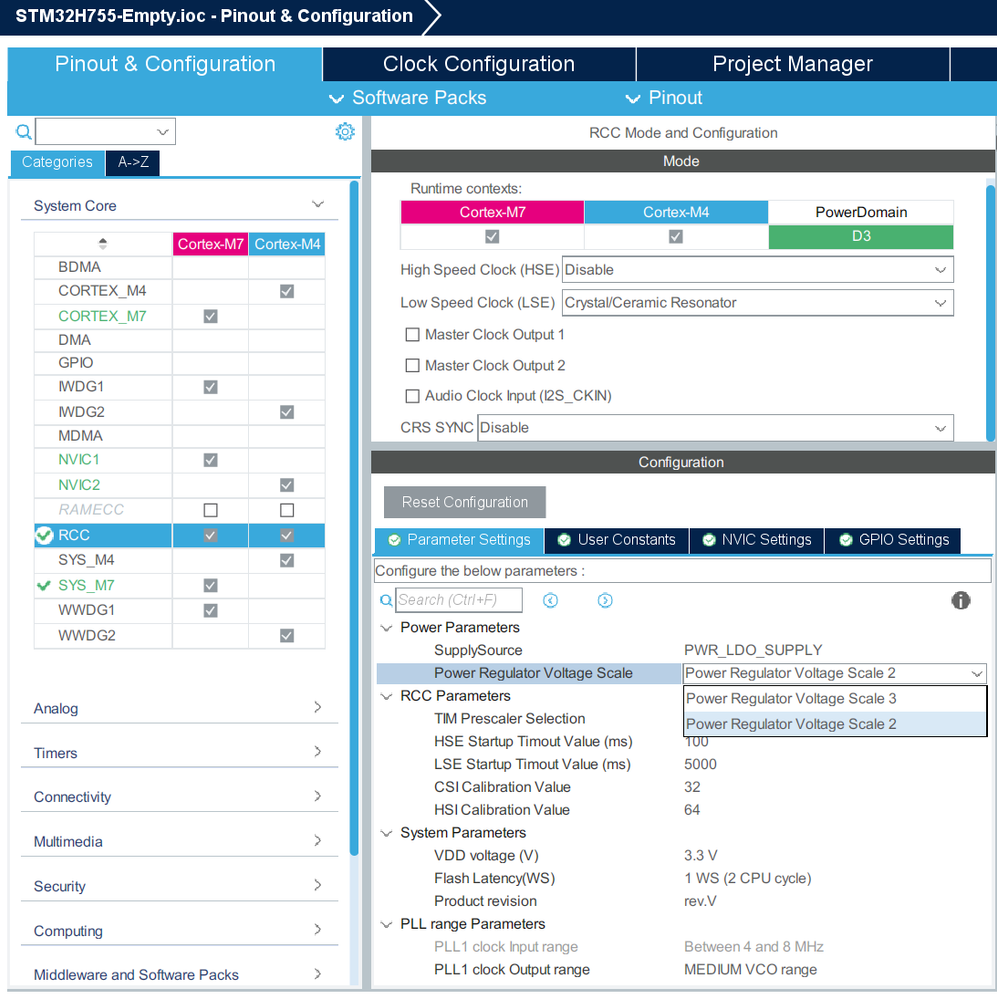Show parameter information with the info icon

(961, 600)
